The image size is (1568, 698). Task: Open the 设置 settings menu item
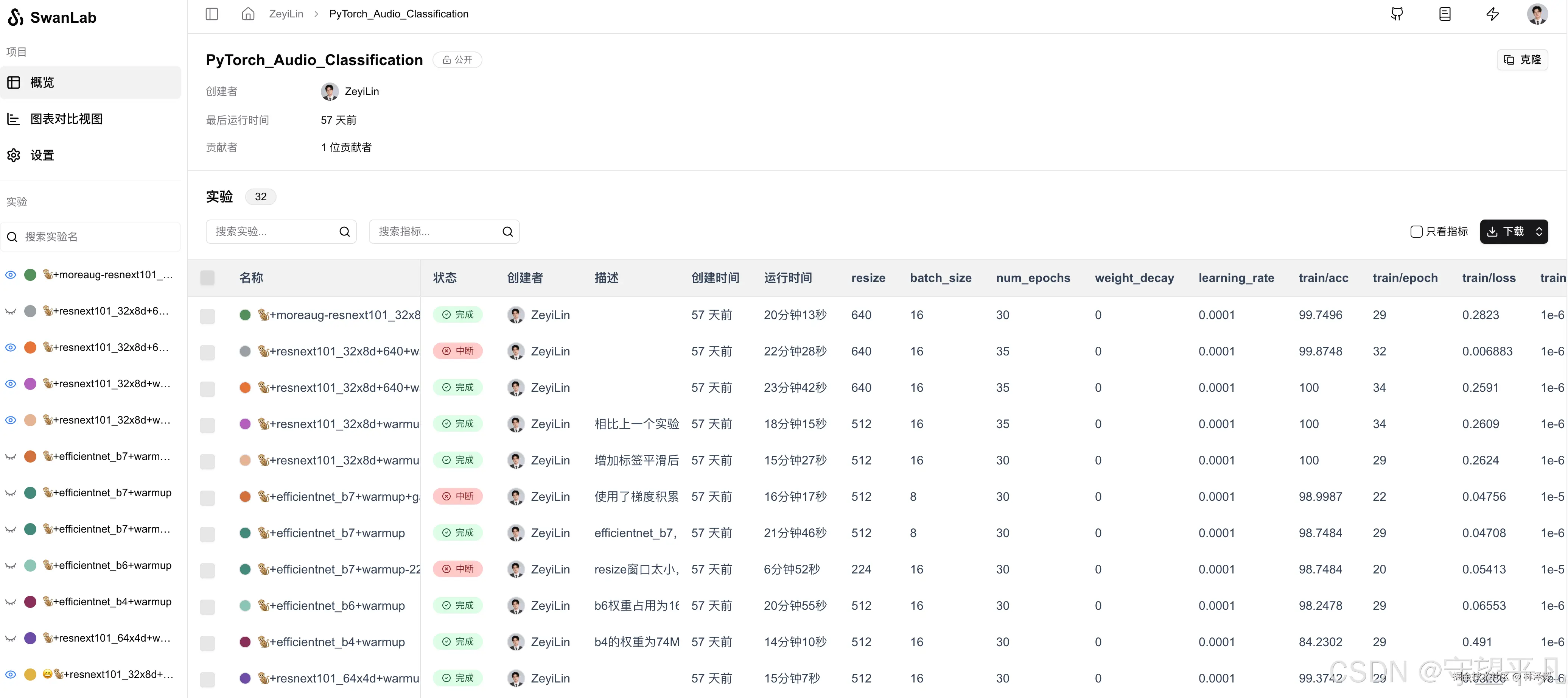42,155
